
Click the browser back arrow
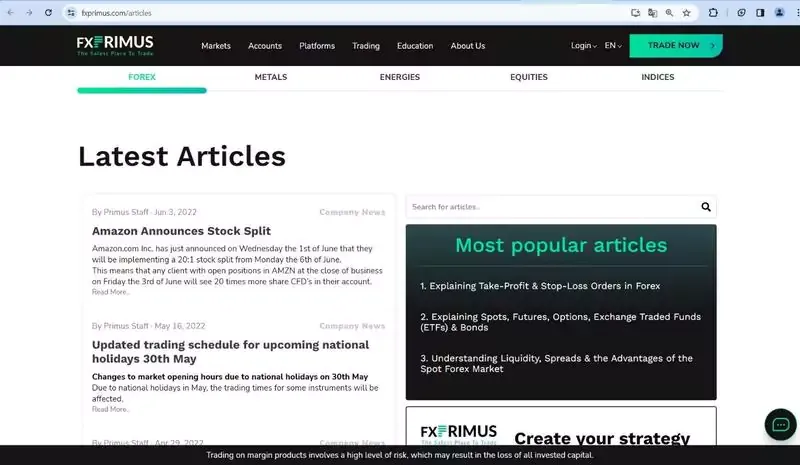point(11,13)
